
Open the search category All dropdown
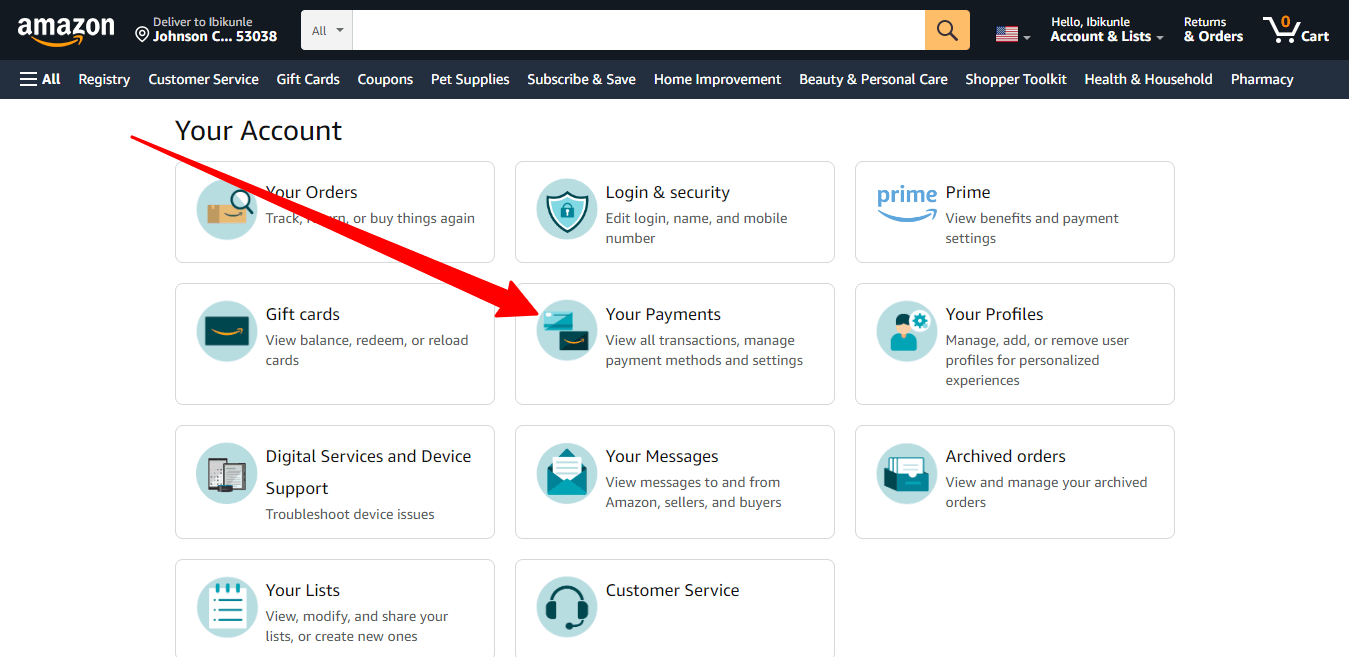[x=327, y=30]
